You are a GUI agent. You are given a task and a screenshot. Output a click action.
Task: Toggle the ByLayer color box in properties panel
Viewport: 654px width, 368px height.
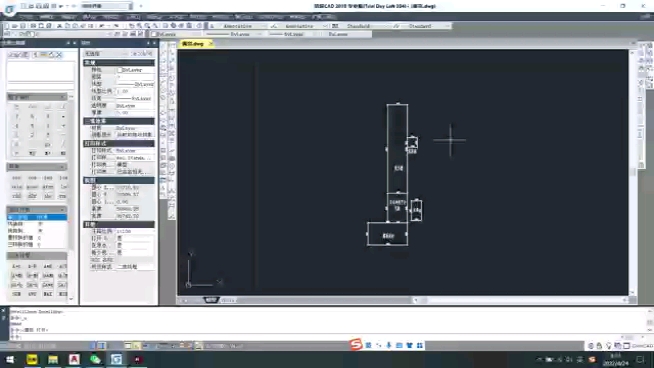pyautogui.click(x=120, y=70)
